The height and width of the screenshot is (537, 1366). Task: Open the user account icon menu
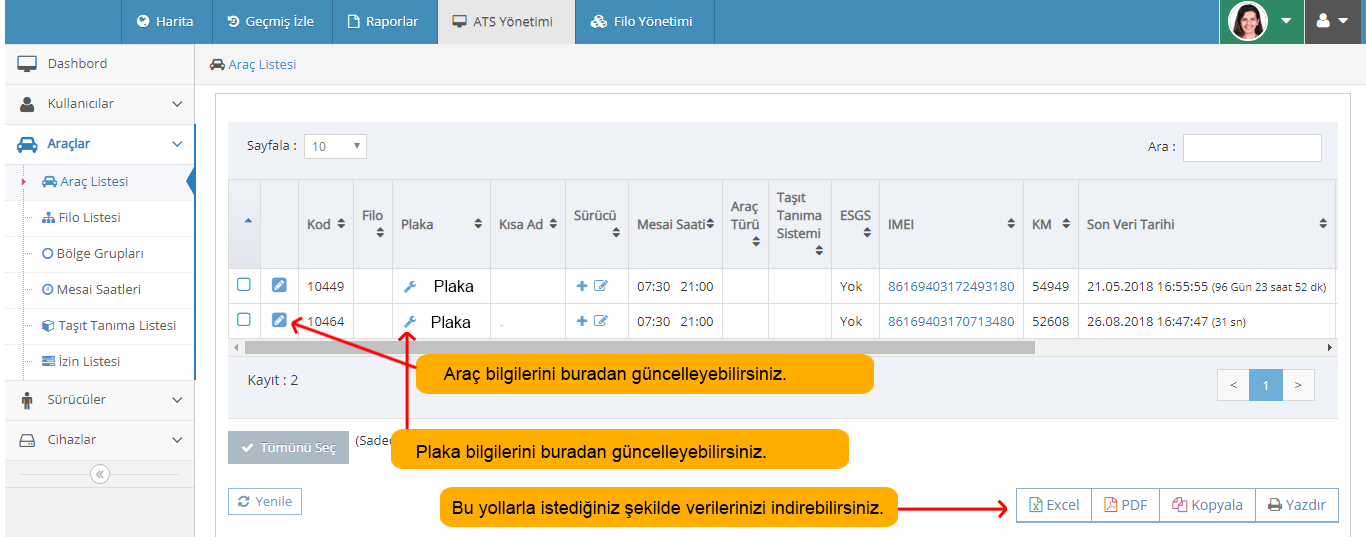(1333, 21)
